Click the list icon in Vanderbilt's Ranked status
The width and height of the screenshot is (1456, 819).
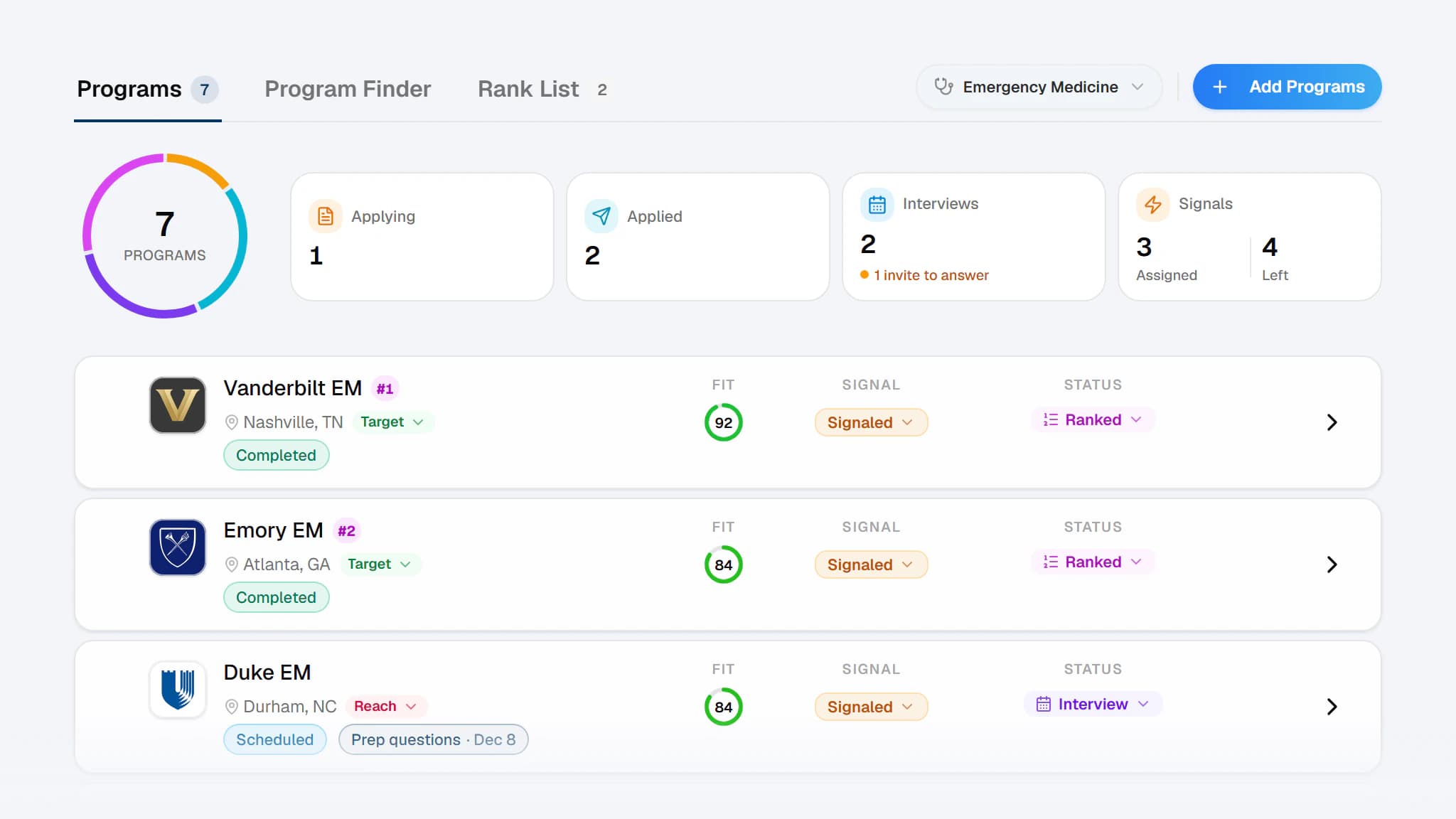click(1050, 419)
